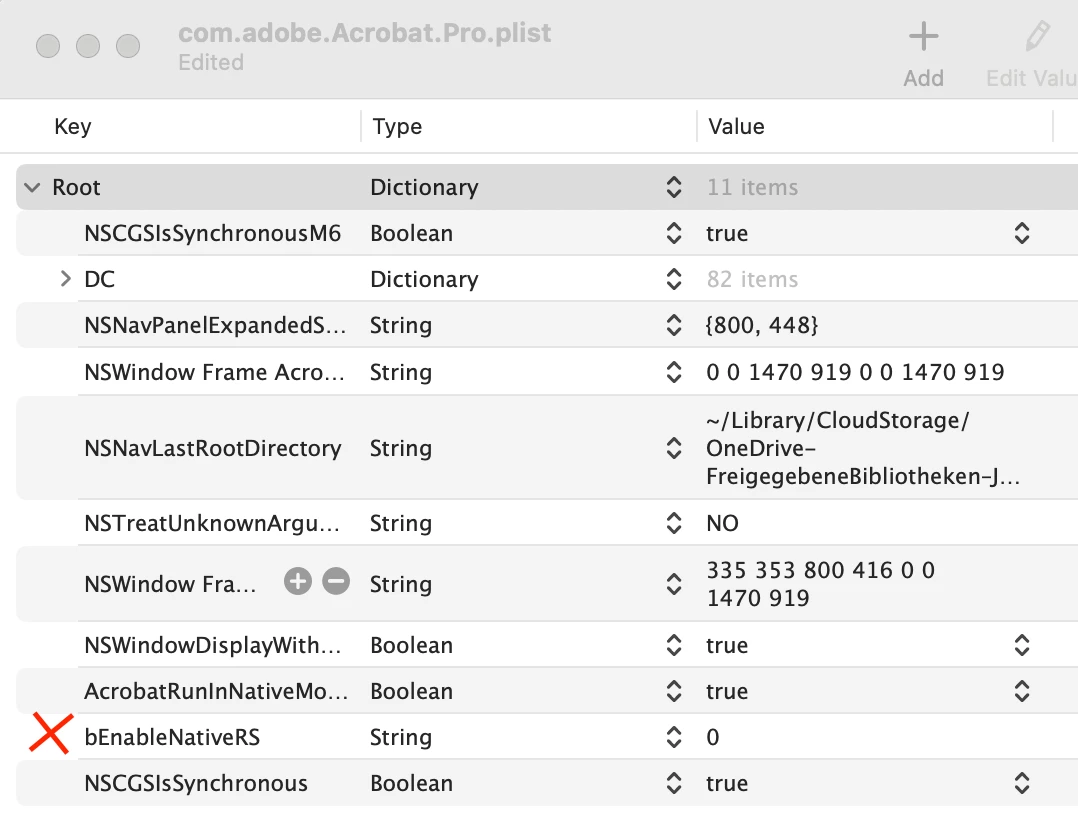The image size is (1078, 832).
Task: Open type selector for NSWindowDisplayWith… row
Action: click(x=674, y=645)
